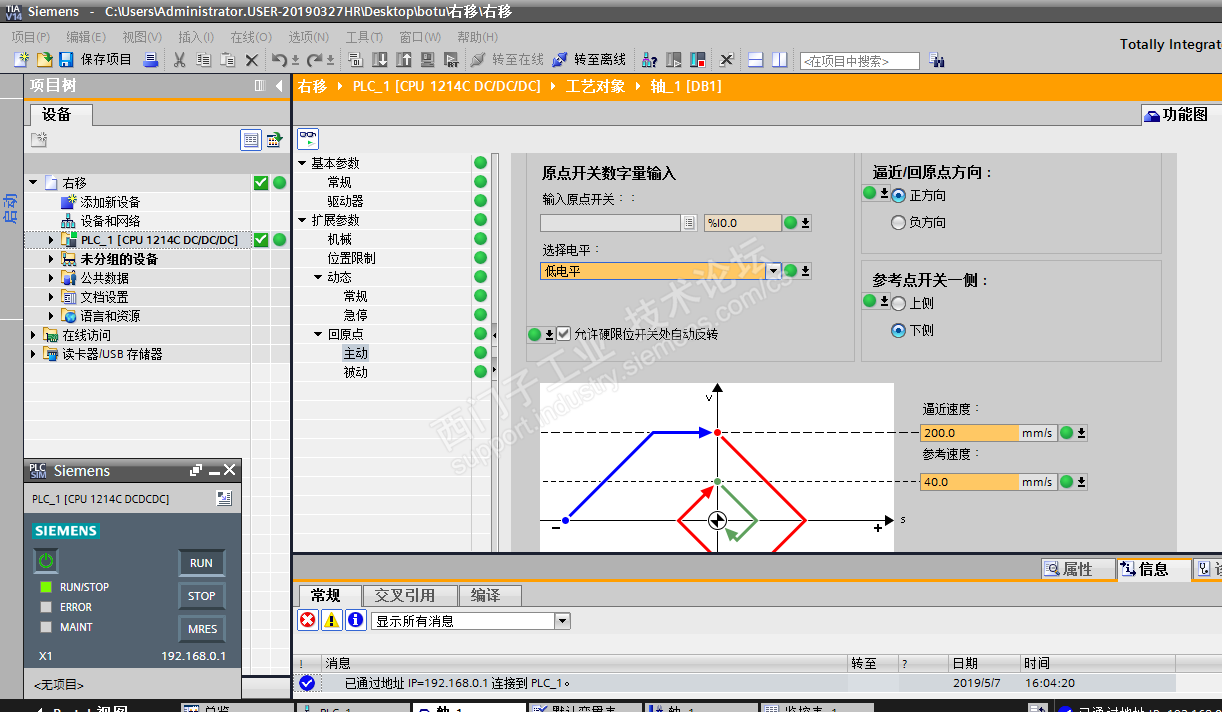Select 负方向 radio button
Viewport: 1222px width, 712px height.
898,222
